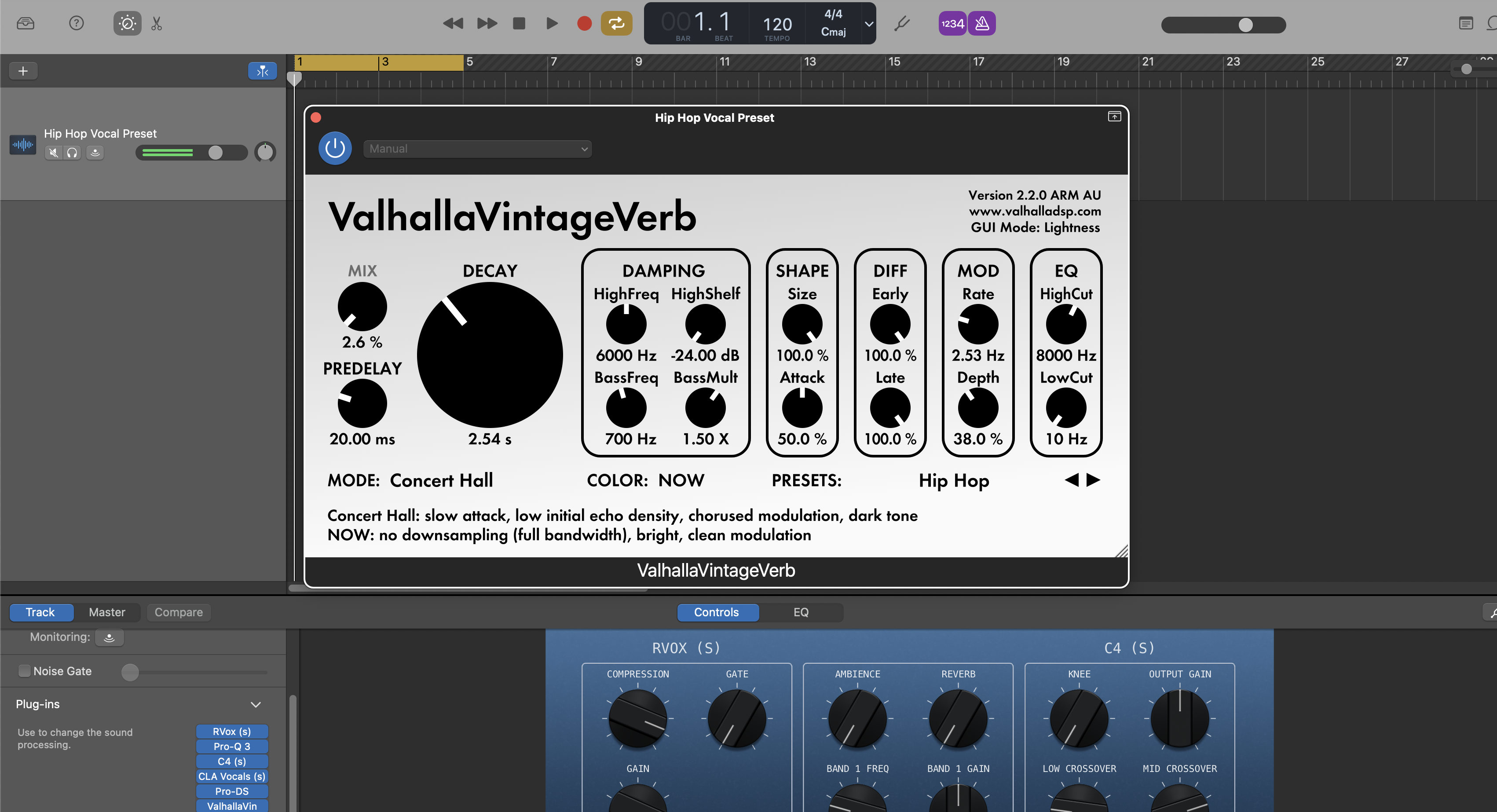The height and width of the screenshot is (812, 1497).
Task: Open the RVox plug-in slot
Action: (232, 731)
